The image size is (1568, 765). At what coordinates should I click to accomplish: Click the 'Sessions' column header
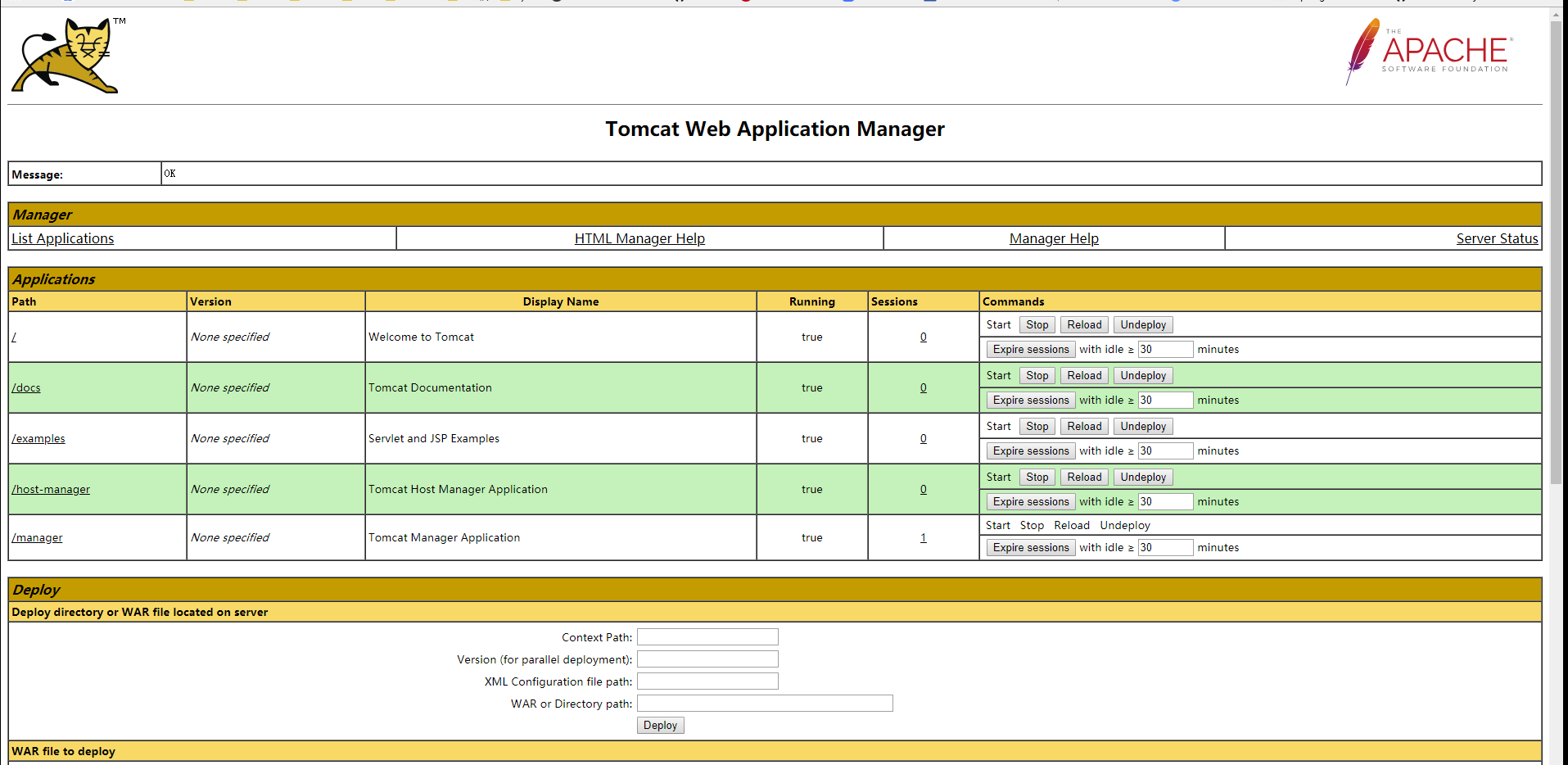tap(894, 301)
